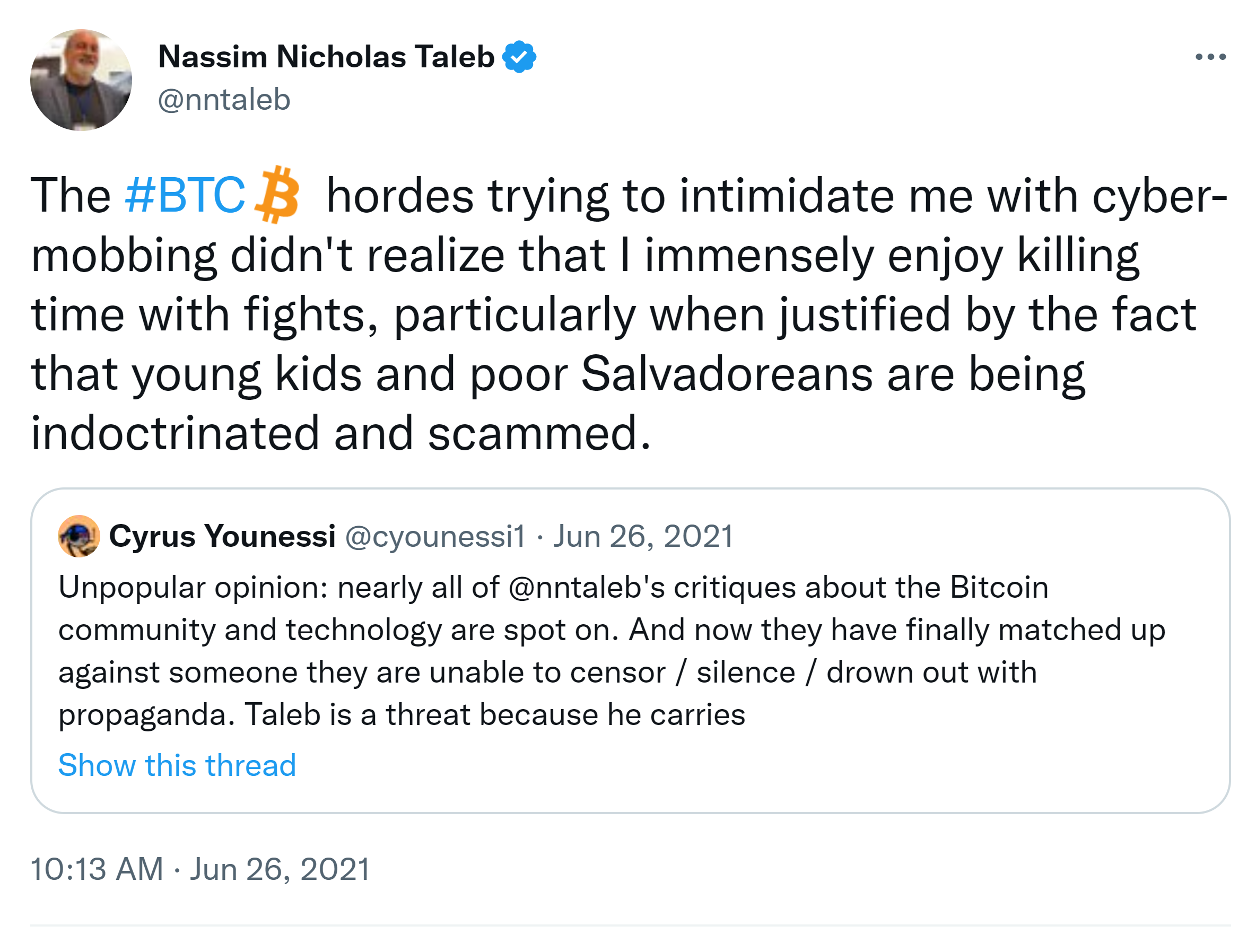Click the 10:13 AM timestamp
Screen dimensions: 1256x952
point(97,869)
